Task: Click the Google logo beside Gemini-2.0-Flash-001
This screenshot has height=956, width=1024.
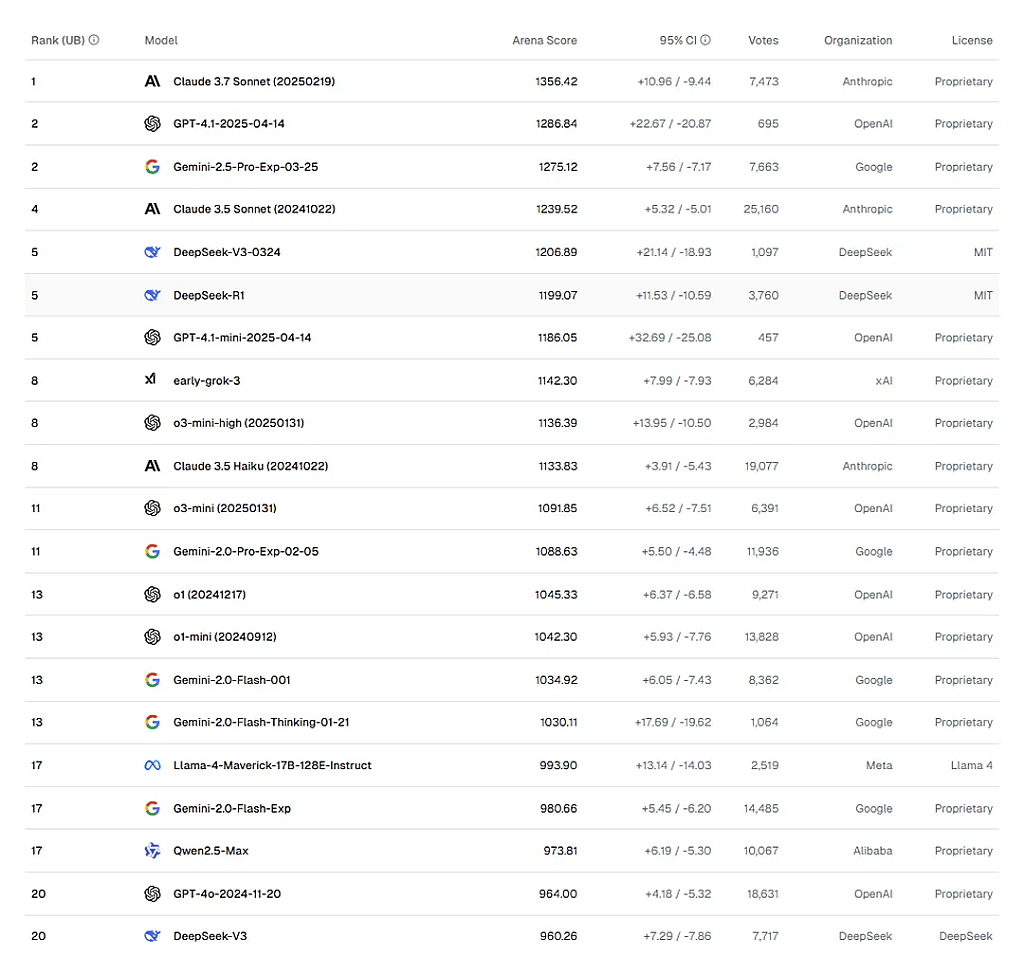Action: coord(152,680)
